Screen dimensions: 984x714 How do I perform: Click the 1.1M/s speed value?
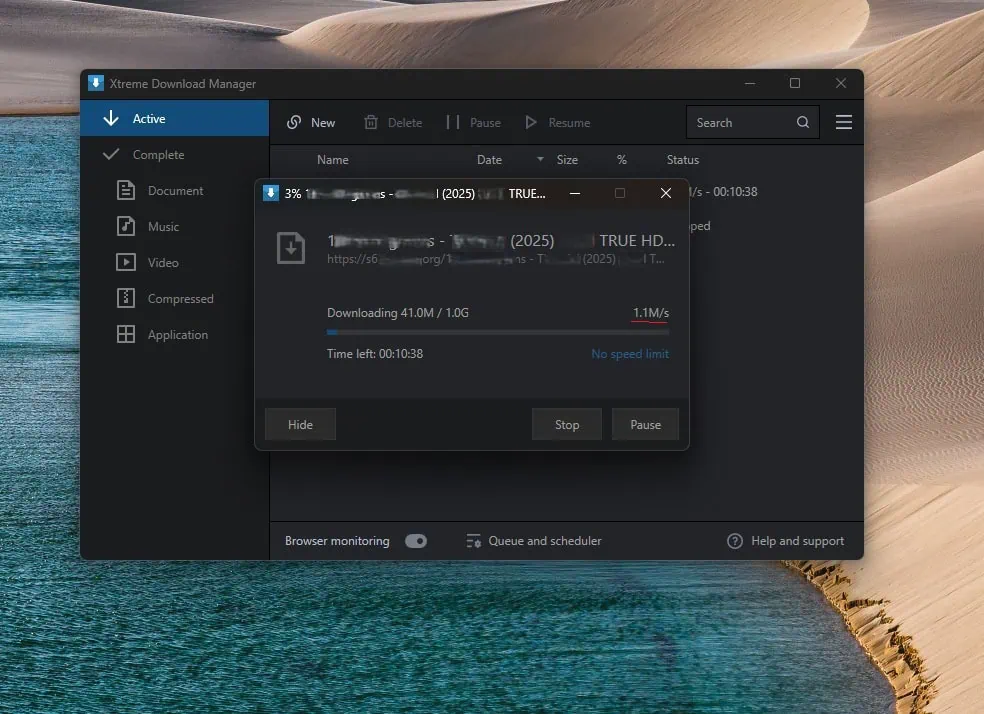pos(651,312)
